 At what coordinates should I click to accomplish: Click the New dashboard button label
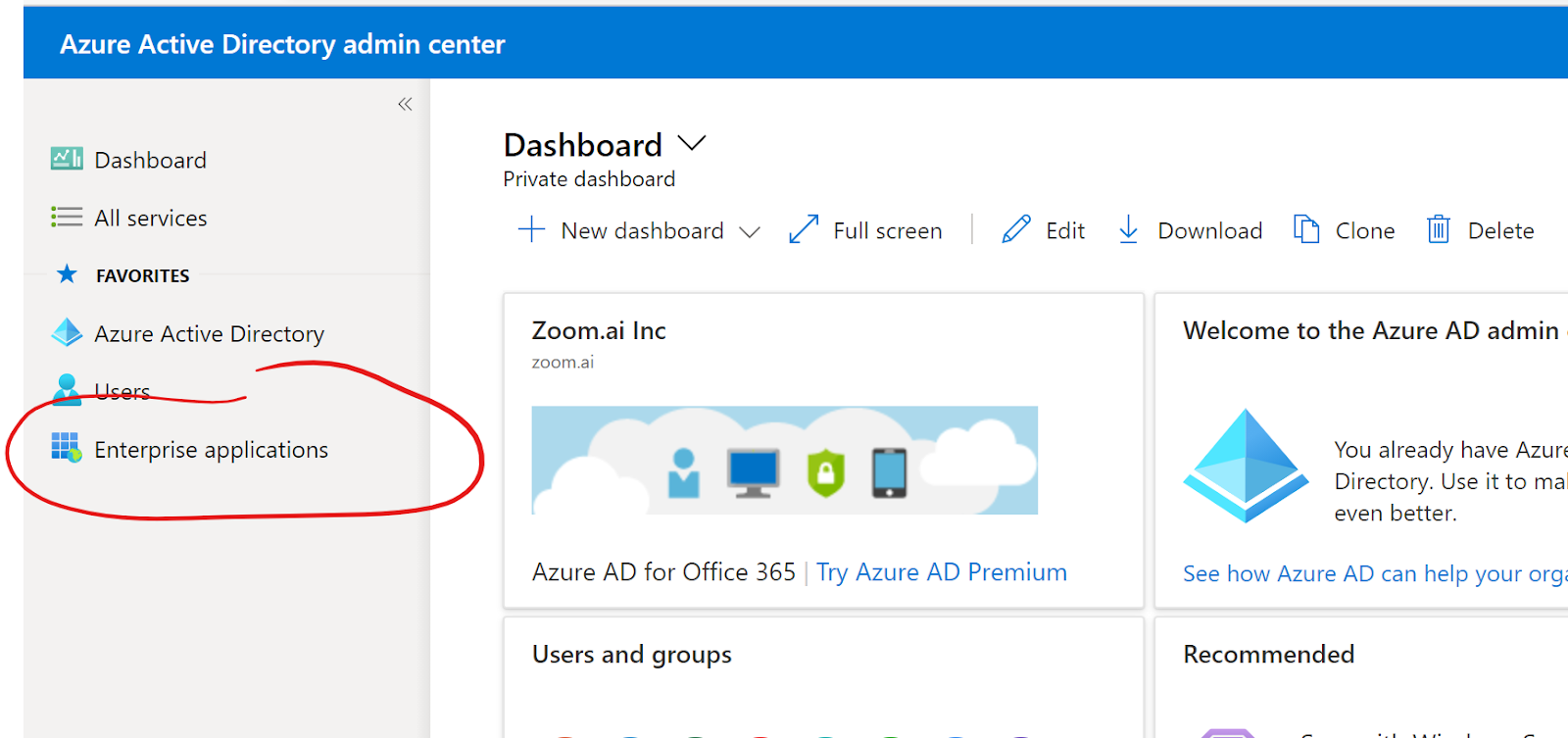tap(642, 230)
